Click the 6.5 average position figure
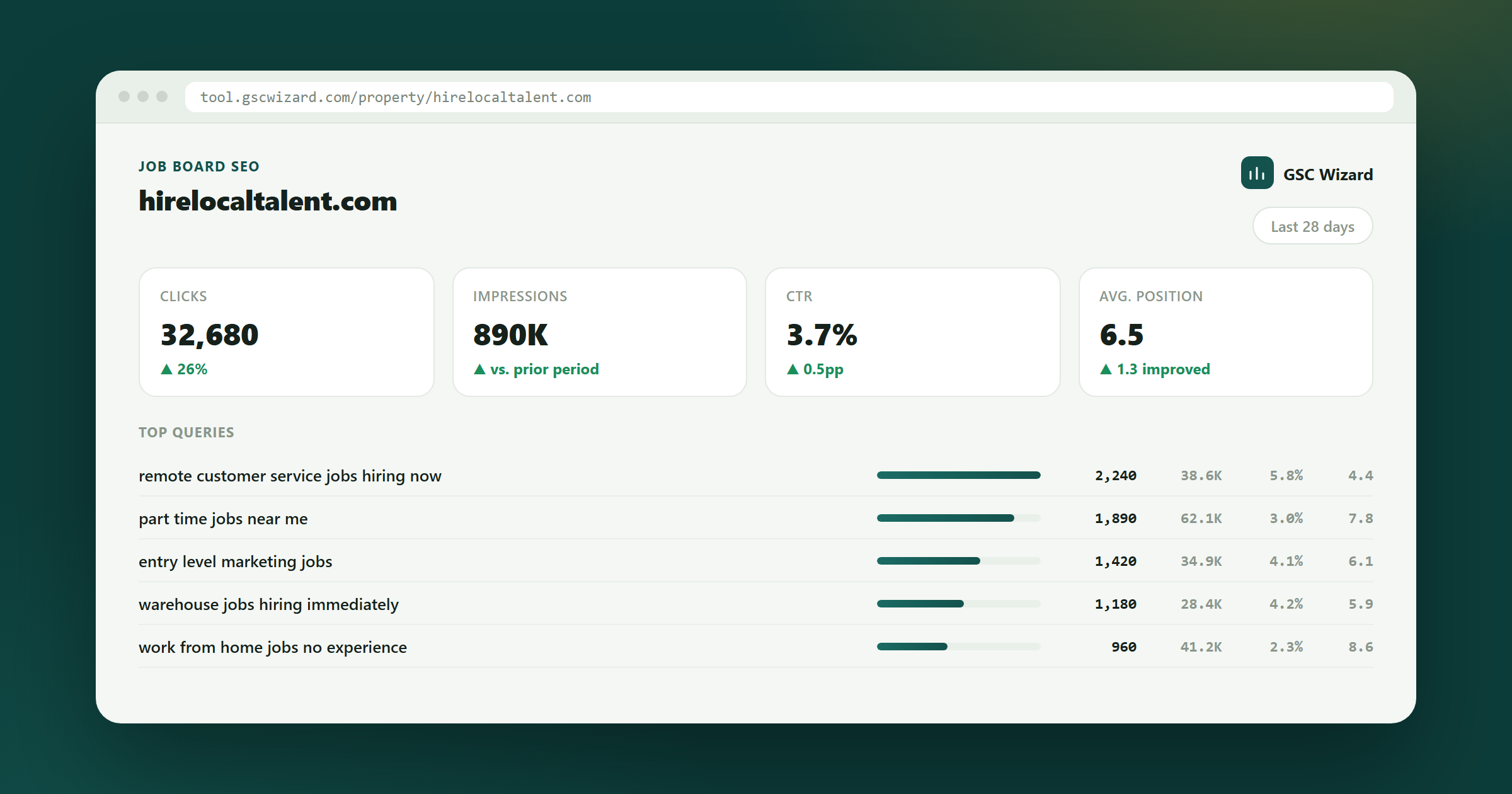1512x794 pixels. coord(1121,335)
